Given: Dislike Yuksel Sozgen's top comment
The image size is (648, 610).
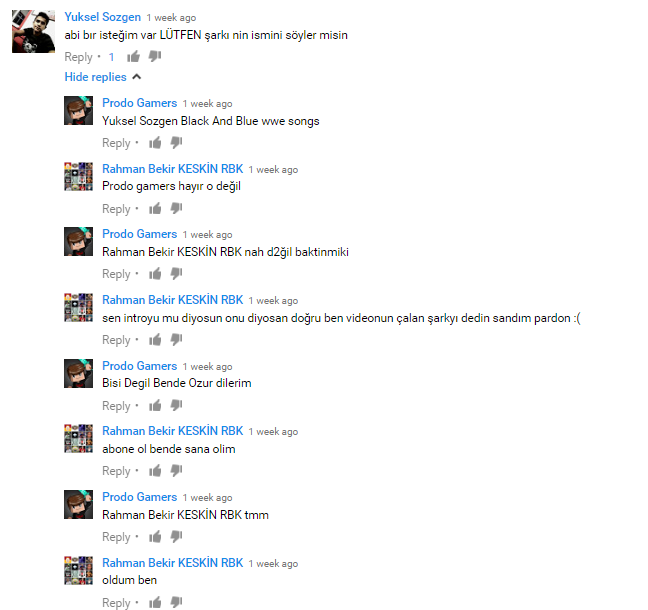Looking at the screenshot, I should point(155,57).
